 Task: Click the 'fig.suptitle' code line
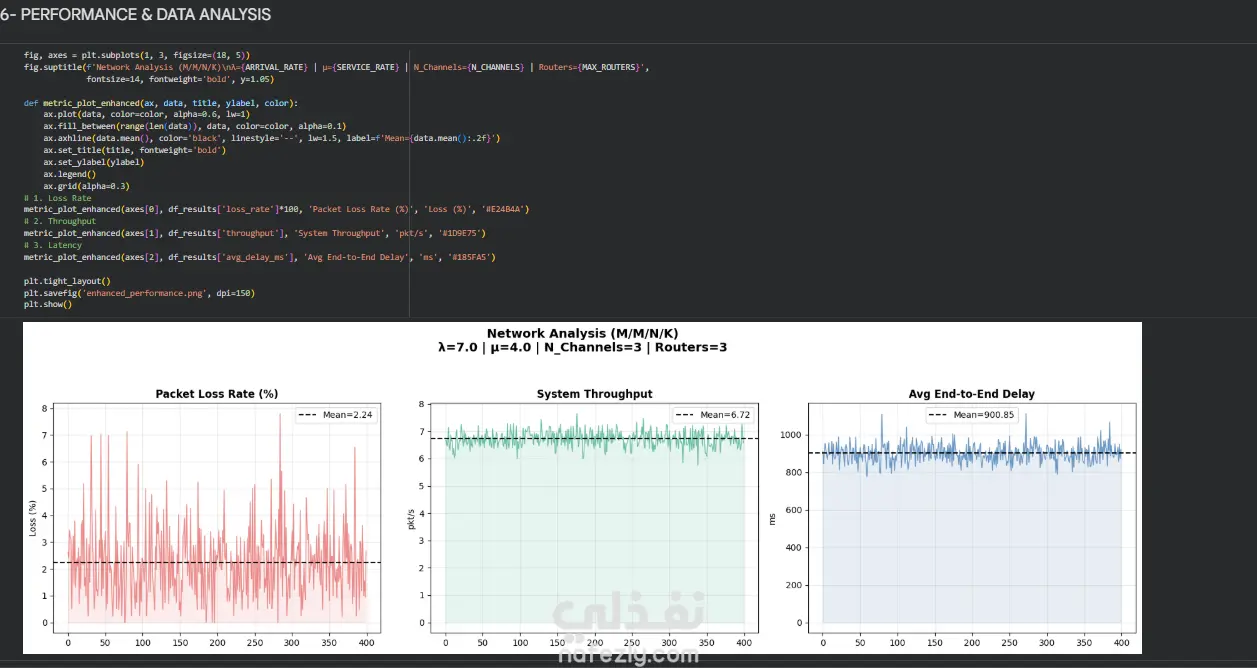click(x=337, y=67)
